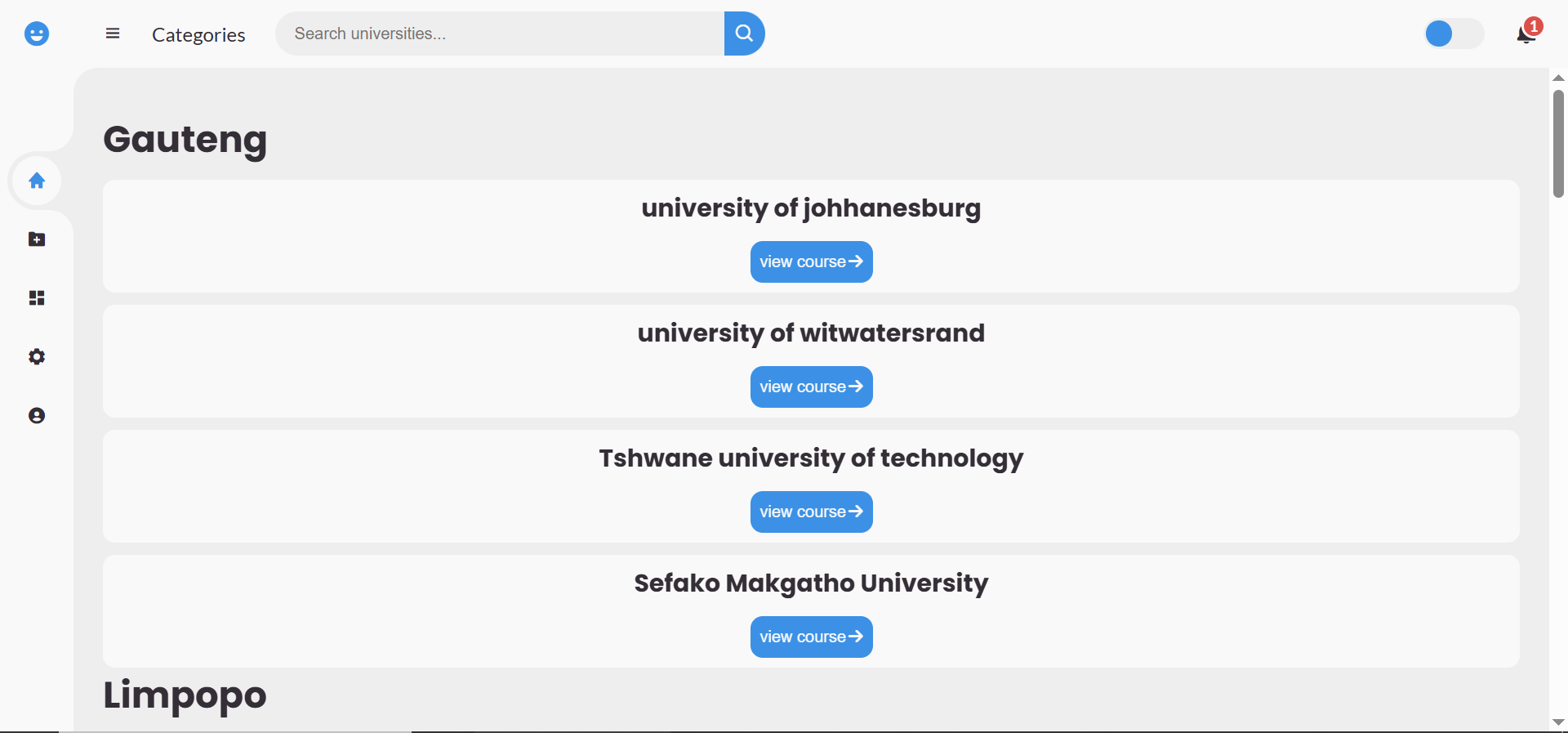The image size is (1568, 733).
Task: Click the add folder sidebar icon
Action: [x=37, y=239]
